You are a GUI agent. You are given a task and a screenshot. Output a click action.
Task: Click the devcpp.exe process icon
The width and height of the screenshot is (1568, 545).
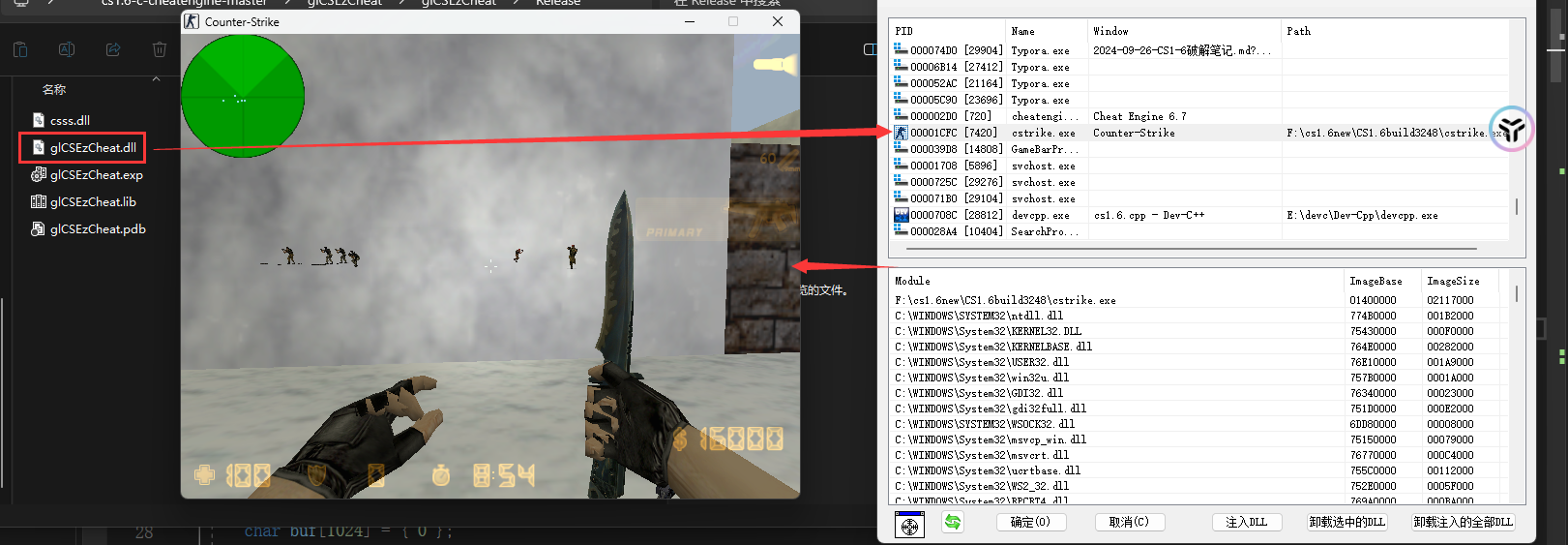(x=901, y=215)
